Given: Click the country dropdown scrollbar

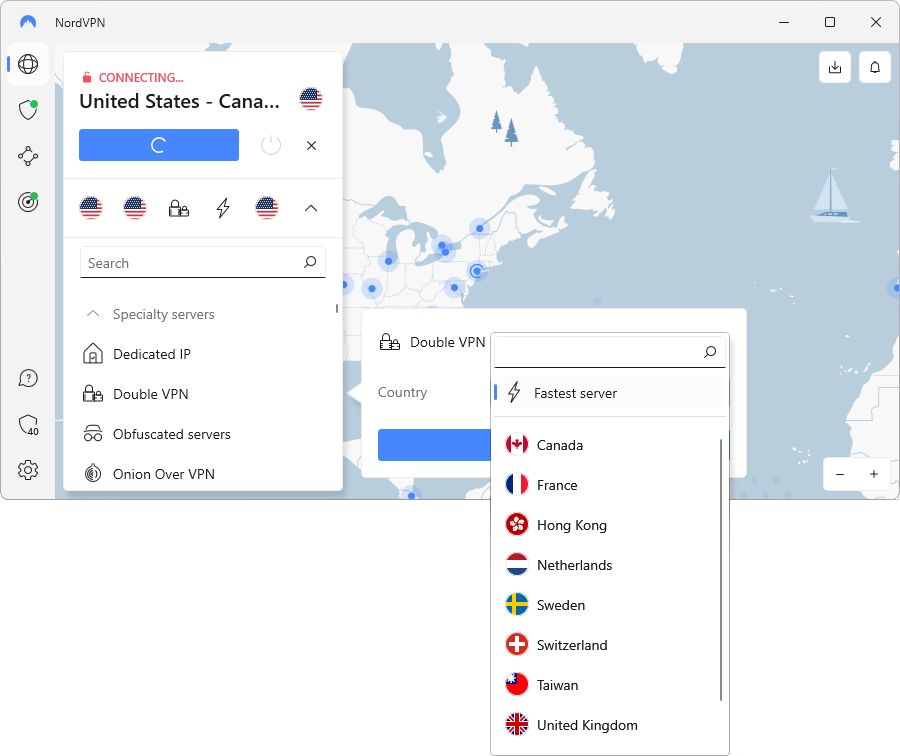Looking at the screenshot, I should click(721, 569).
